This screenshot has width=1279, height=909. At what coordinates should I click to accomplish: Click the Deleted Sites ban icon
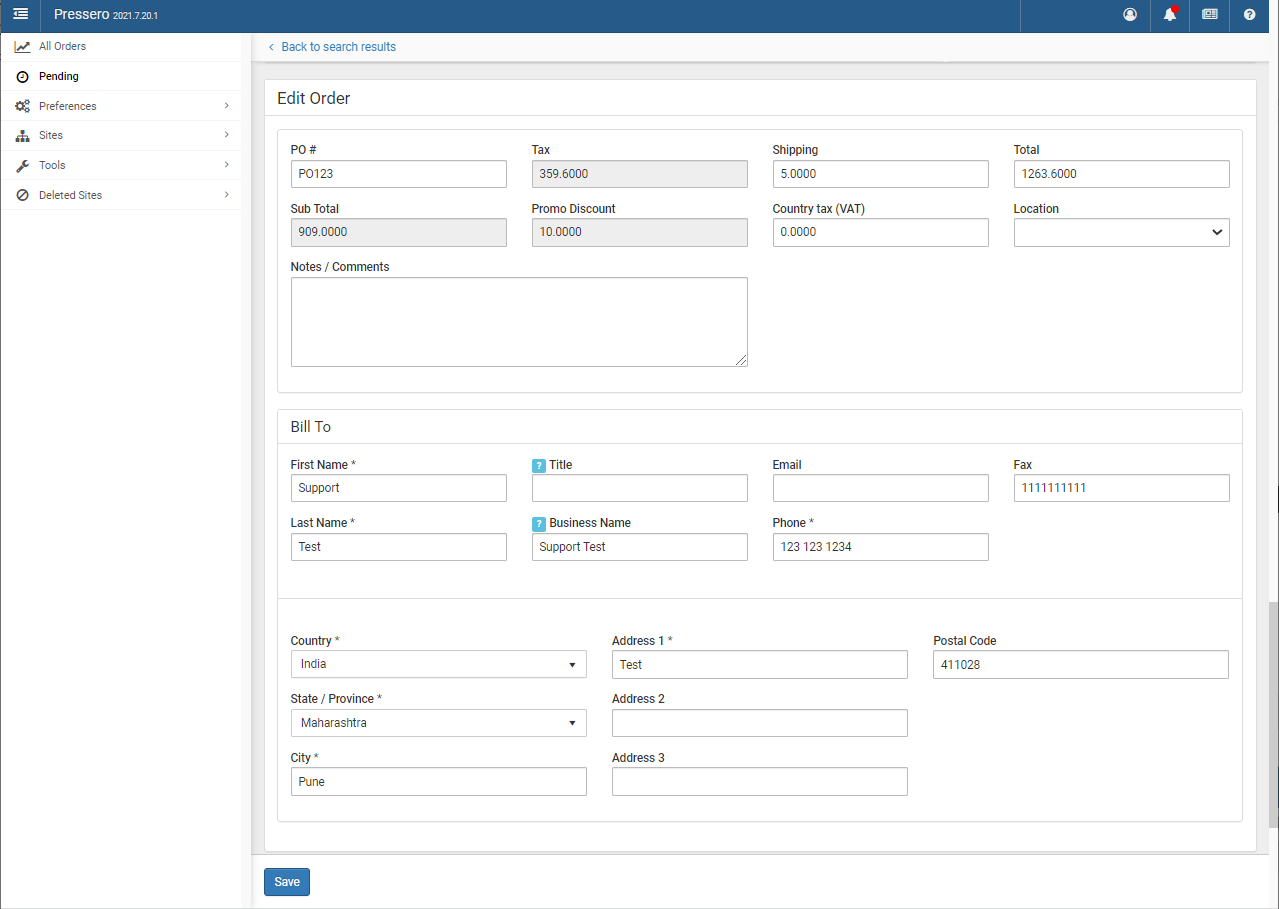click(x=22, y=196)
